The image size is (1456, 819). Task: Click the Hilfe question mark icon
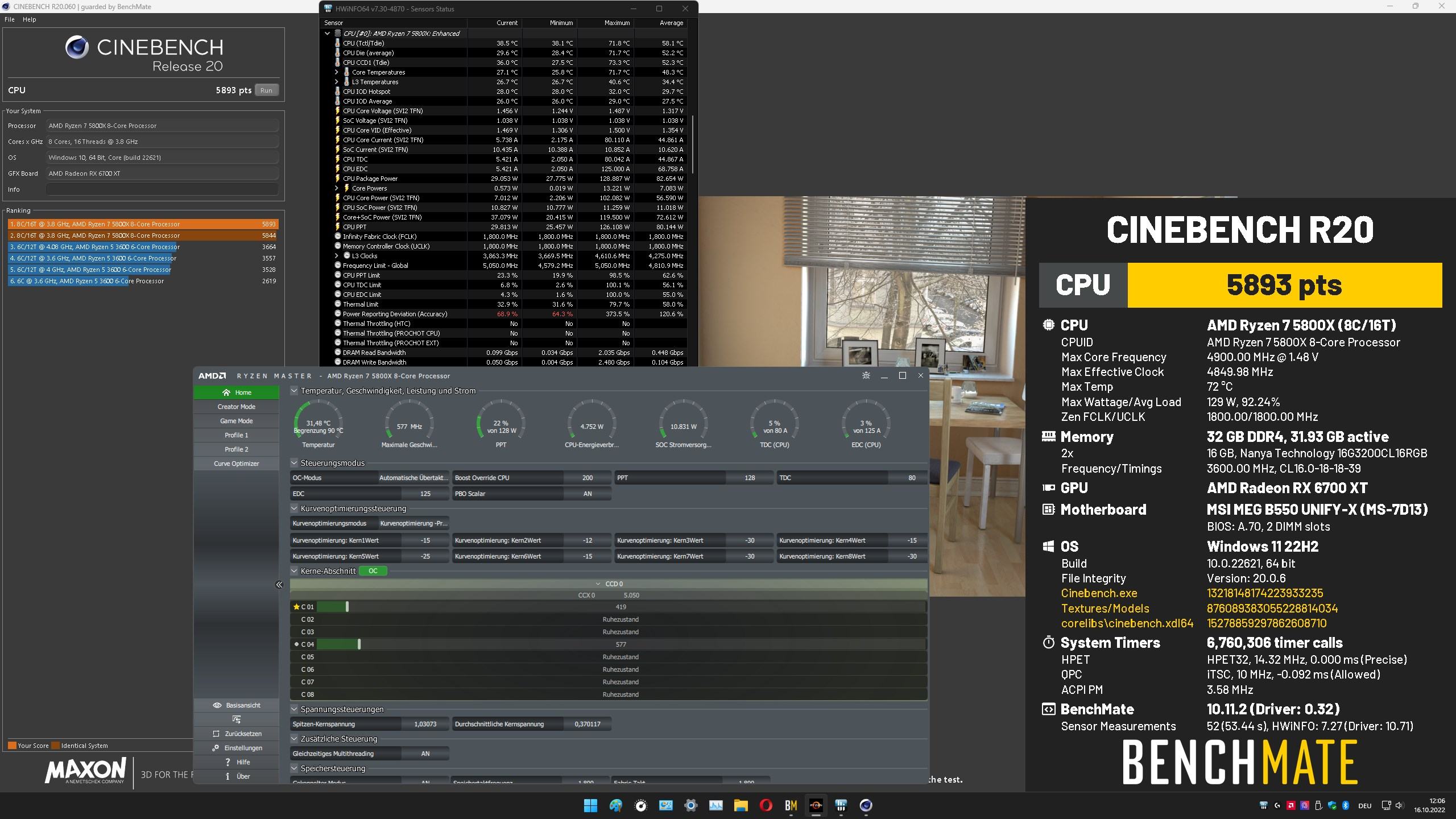[x=227, y=762]
